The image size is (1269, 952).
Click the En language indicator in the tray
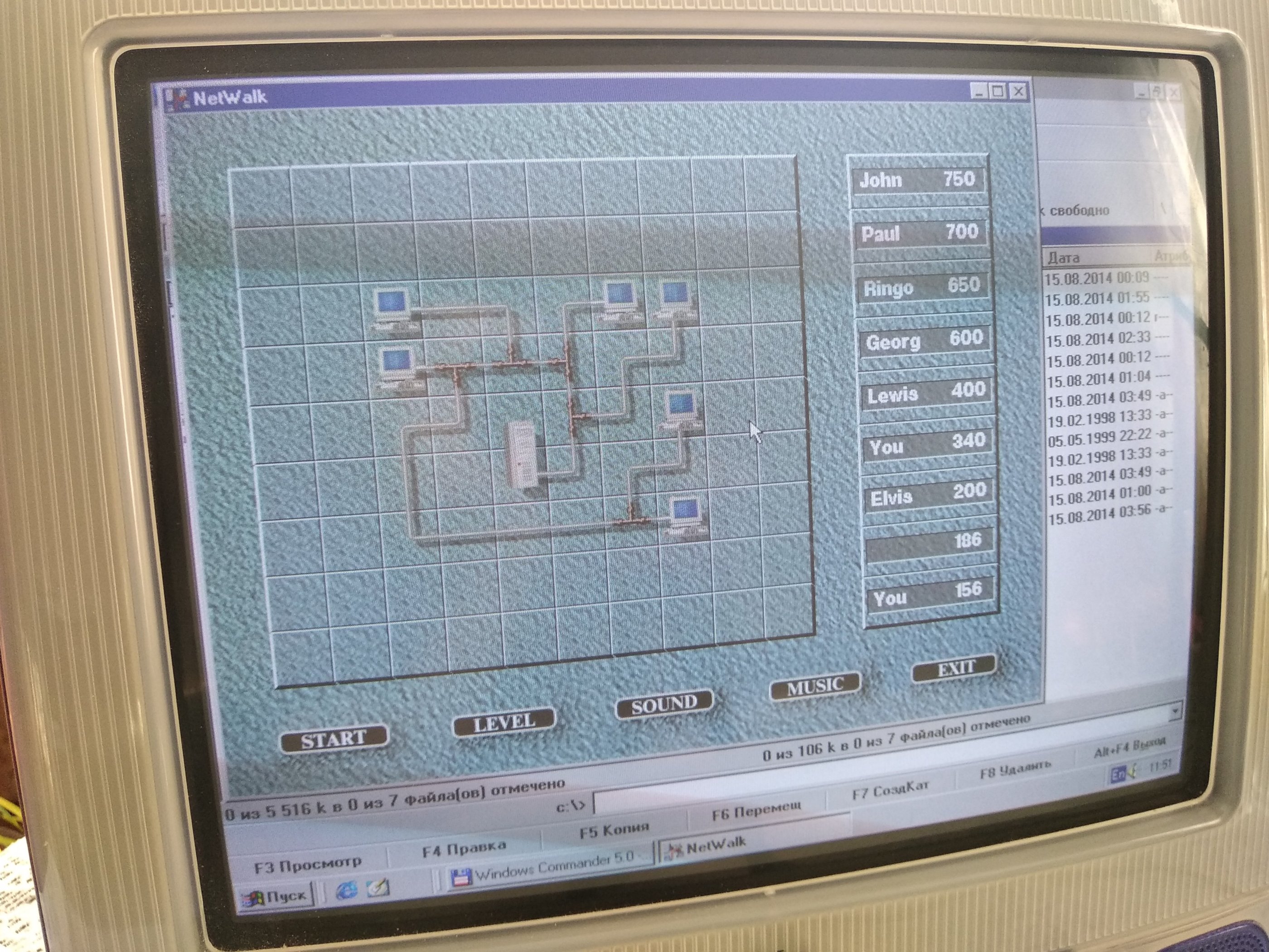pos(1118,775)
